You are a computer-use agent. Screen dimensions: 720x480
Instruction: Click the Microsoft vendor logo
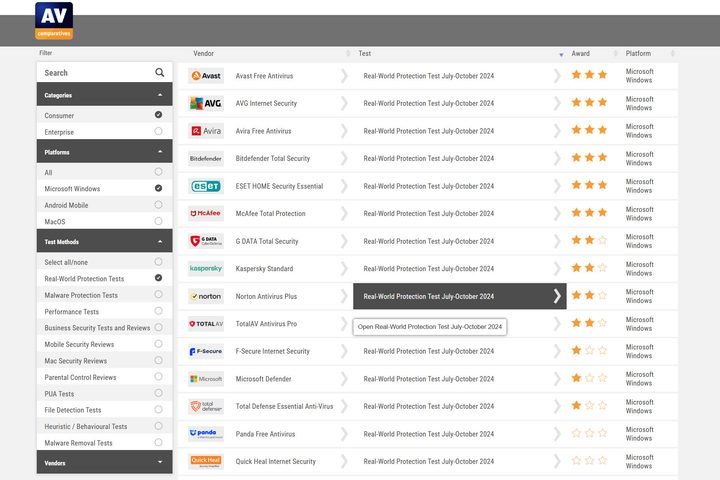[206, 379]
